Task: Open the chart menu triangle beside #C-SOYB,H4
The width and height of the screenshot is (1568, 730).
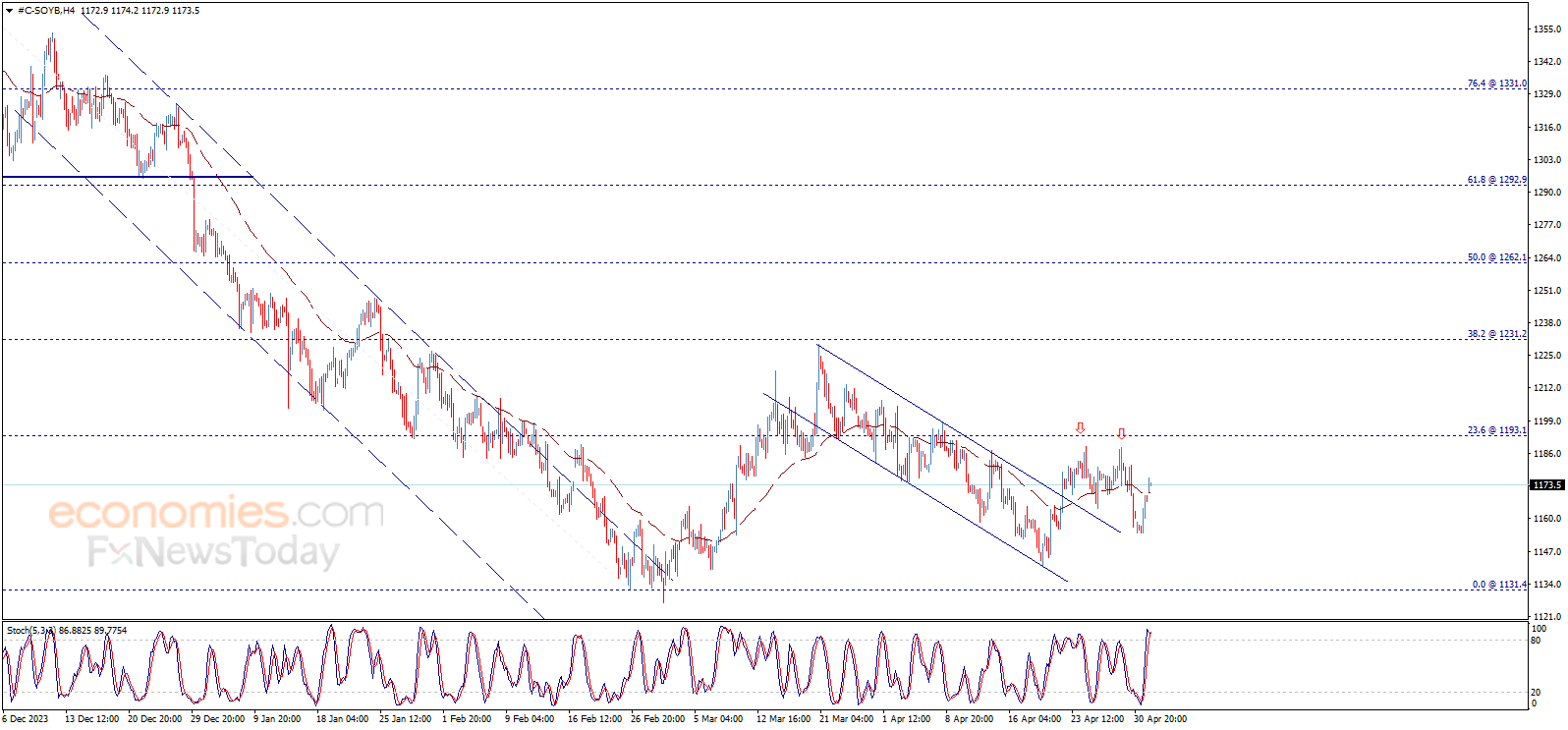Action: coord(9,11)
